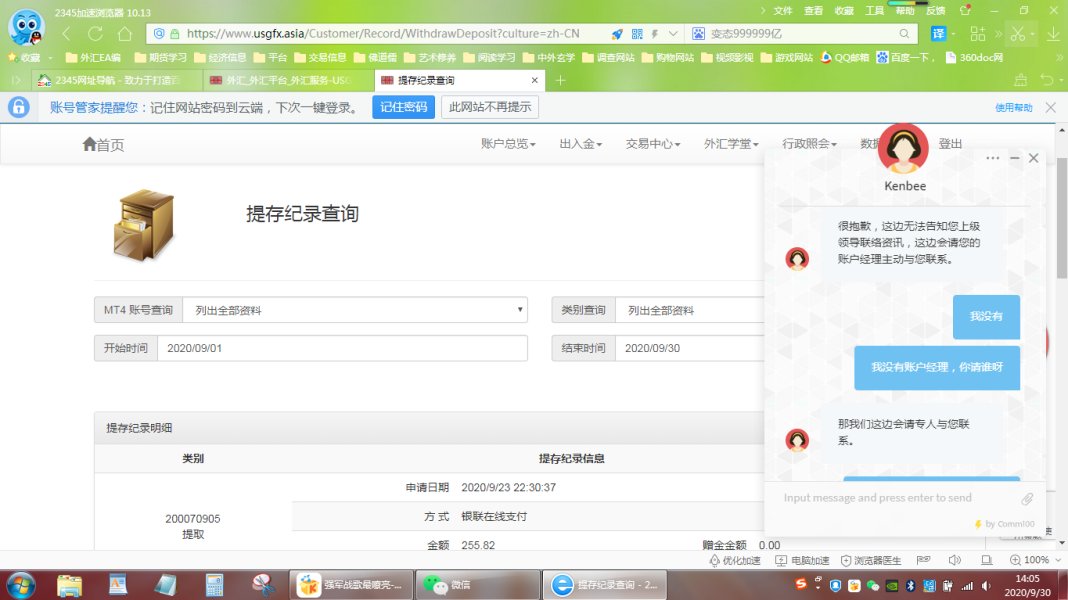Click the chat attachment paperclip icon

coord(1027,498)
